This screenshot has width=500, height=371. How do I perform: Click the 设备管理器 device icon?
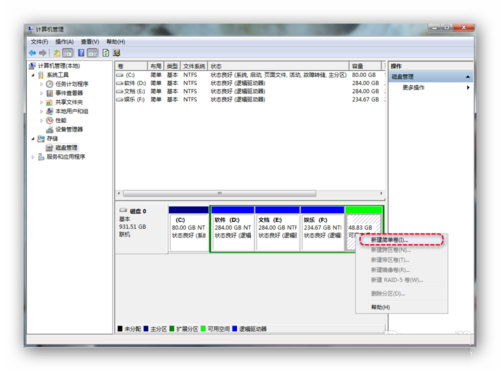(x=50, y=129)
